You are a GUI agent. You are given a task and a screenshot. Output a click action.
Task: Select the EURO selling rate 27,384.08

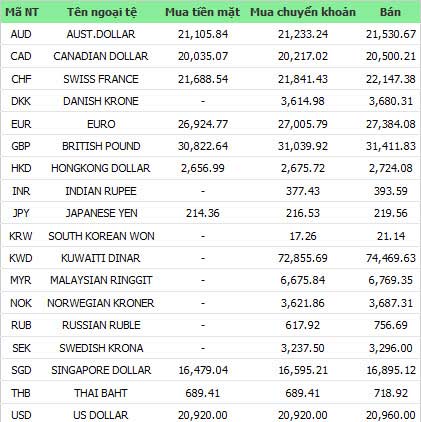(x=391, y=124)
